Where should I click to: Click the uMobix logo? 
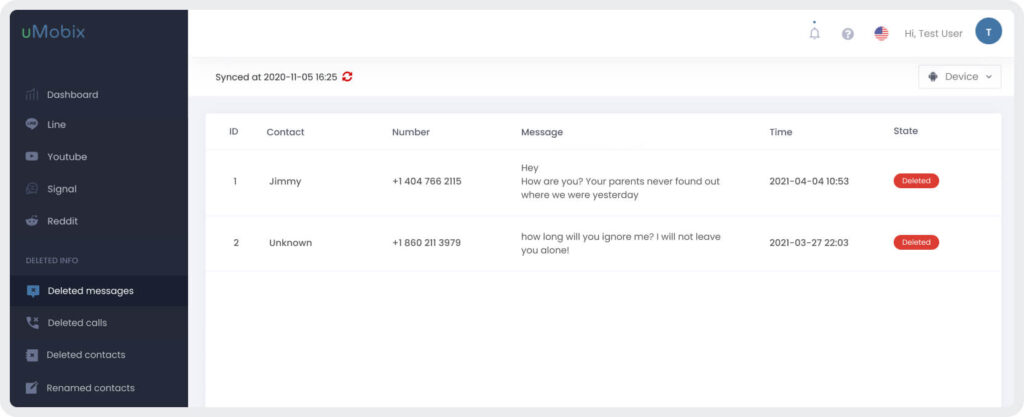click(x=53, y=32)
